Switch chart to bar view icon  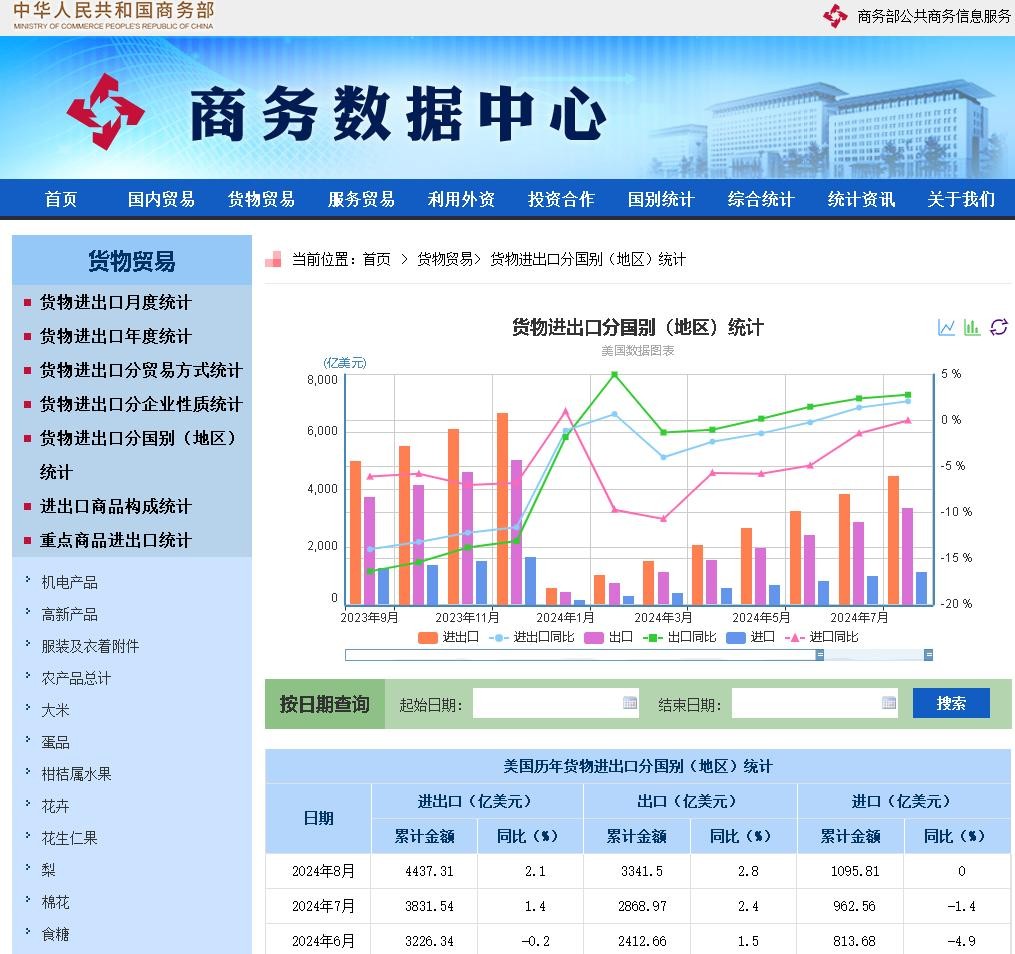click(x=972, y=327)
